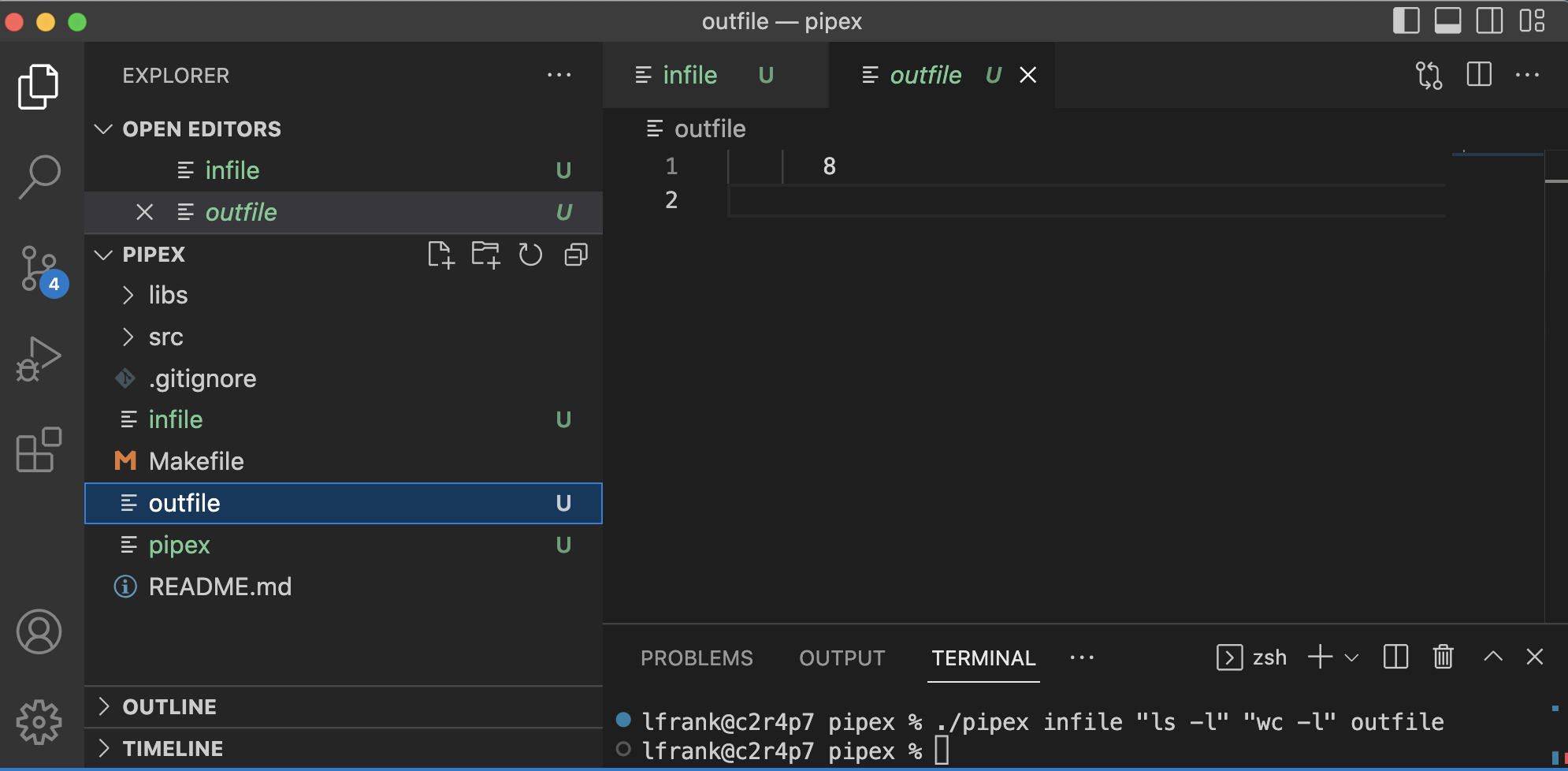This screenshot has width=1568, height=771.
Task: Open the Explorer view in activity bar
Action: [x=38, y=86]
